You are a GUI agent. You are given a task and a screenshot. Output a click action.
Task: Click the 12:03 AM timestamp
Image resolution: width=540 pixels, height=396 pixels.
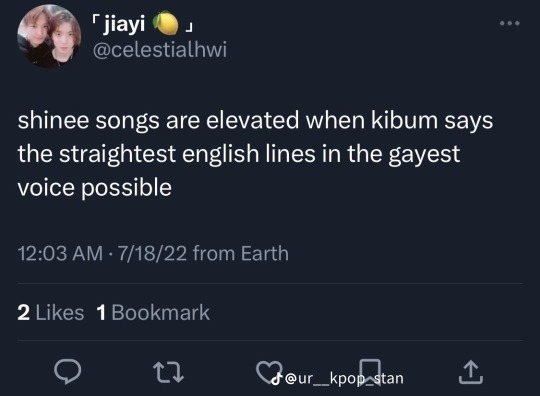[60, 253]
